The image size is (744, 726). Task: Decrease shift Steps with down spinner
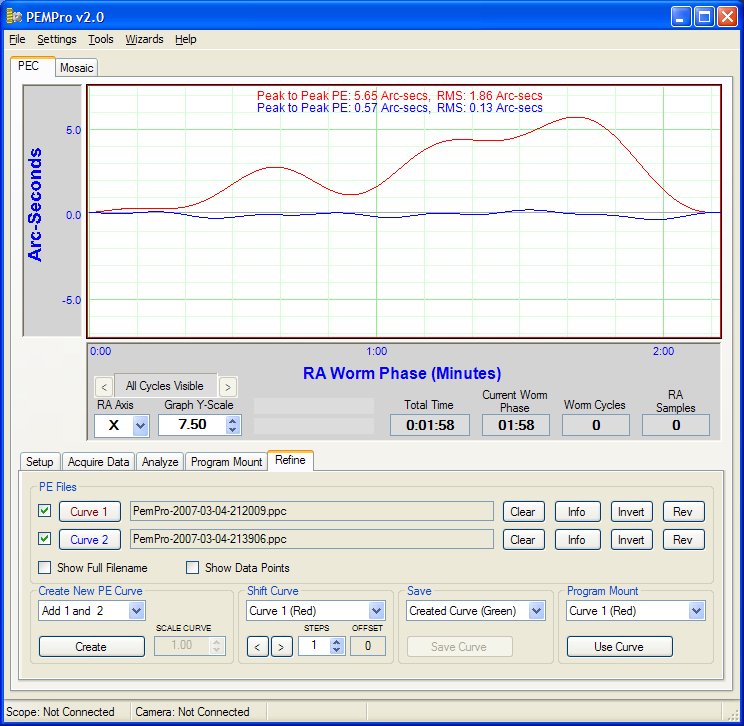tap(337, 650)
